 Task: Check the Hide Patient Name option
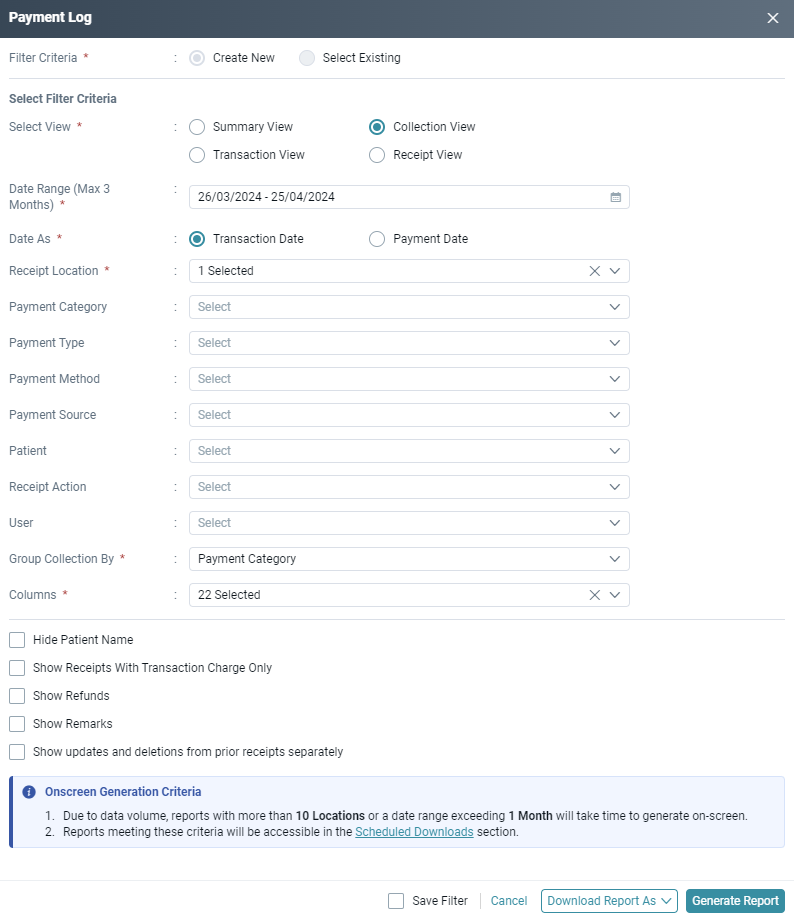point(16,639)
